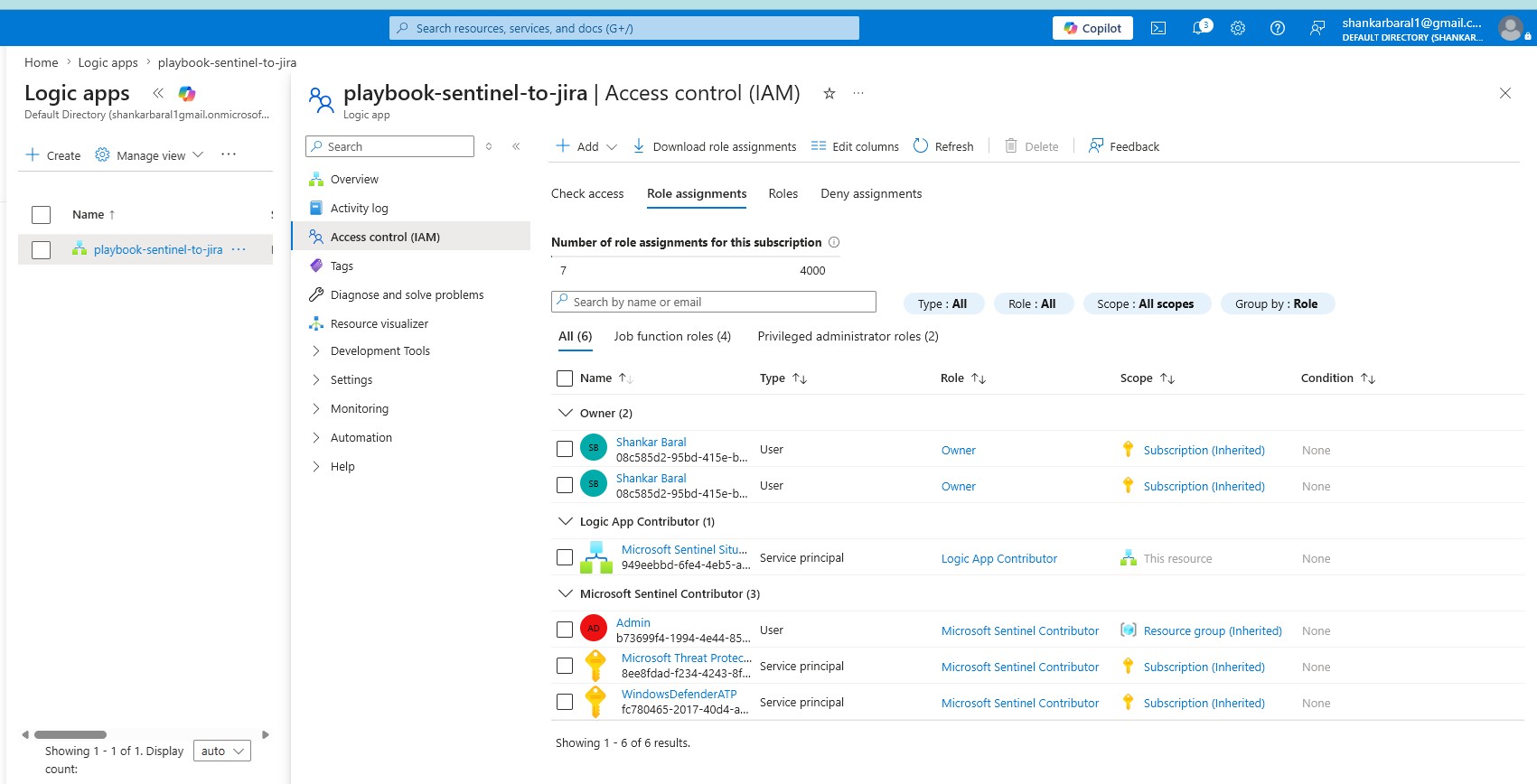Switch to the Check access tab
This screenshot has width=1537, height=784.
point(587,193)
